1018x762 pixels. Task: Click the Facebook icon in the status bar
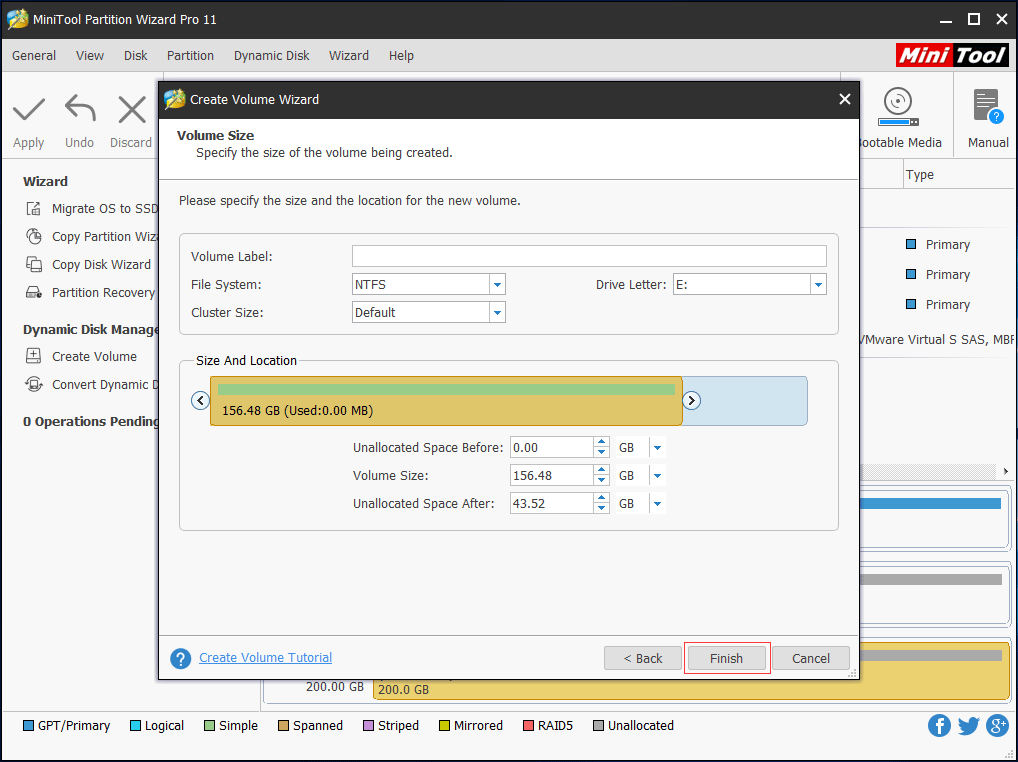tap(939, 725)
